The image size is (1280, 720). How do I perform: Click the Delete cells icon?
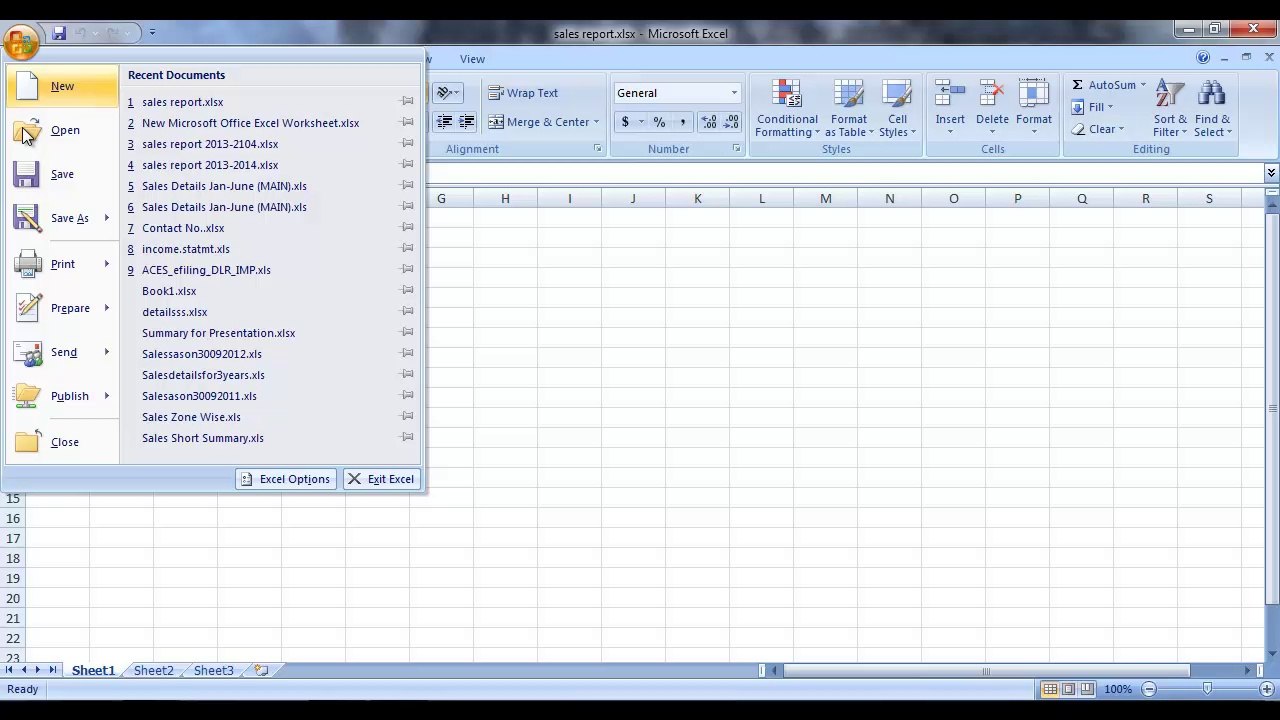(992, 95)
